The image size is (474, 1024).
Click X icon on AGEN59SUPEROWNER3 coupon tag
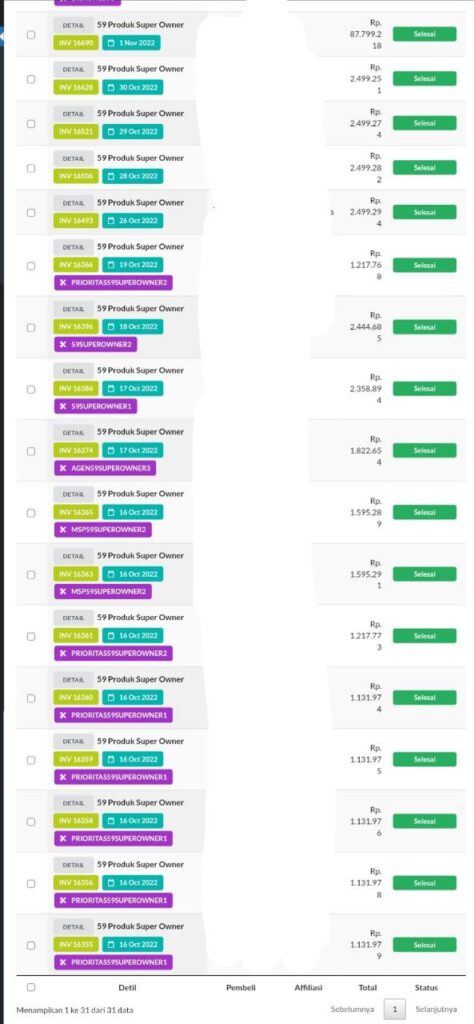(x=63, y=468)
